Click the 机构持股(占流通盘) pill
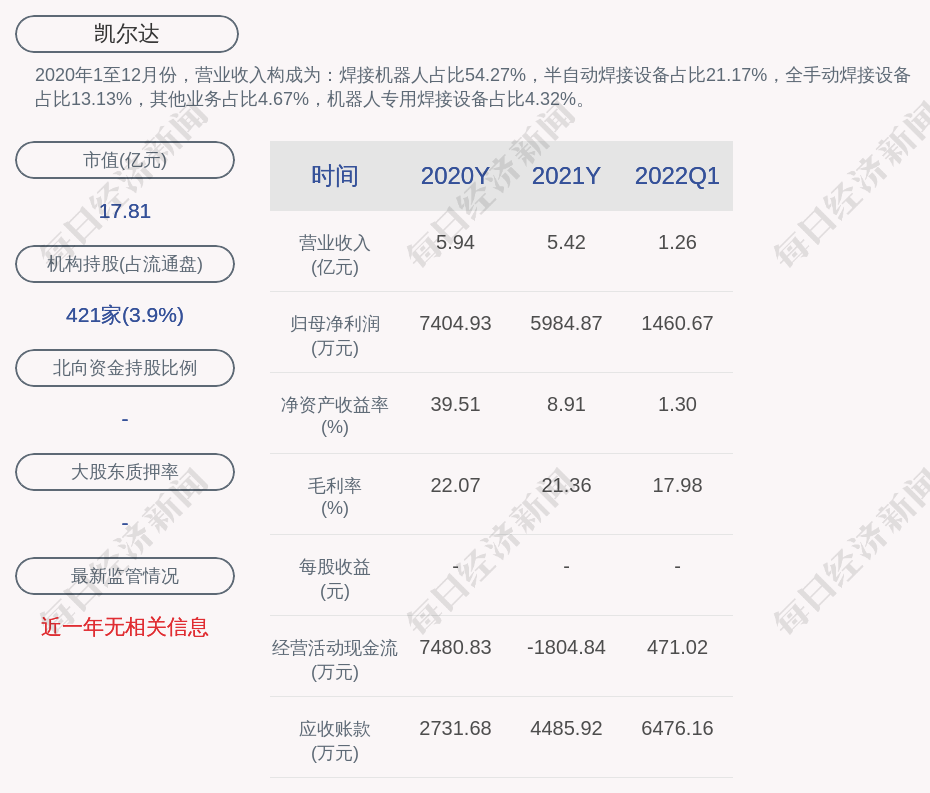The width and height of the screenshot is (930, 793). 125,264
